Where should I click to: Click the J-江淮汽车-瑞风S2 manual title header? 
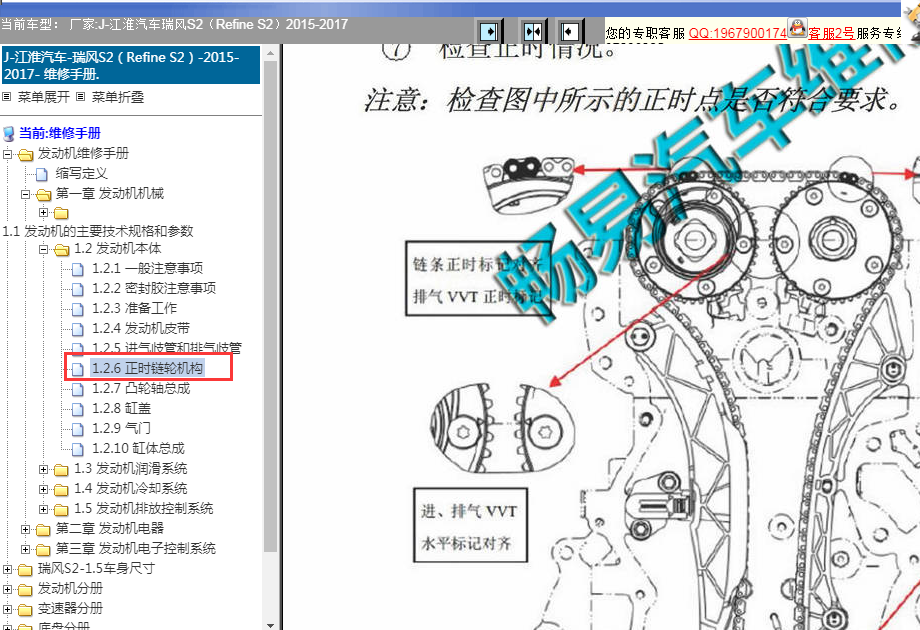click(x=130, y=65)
